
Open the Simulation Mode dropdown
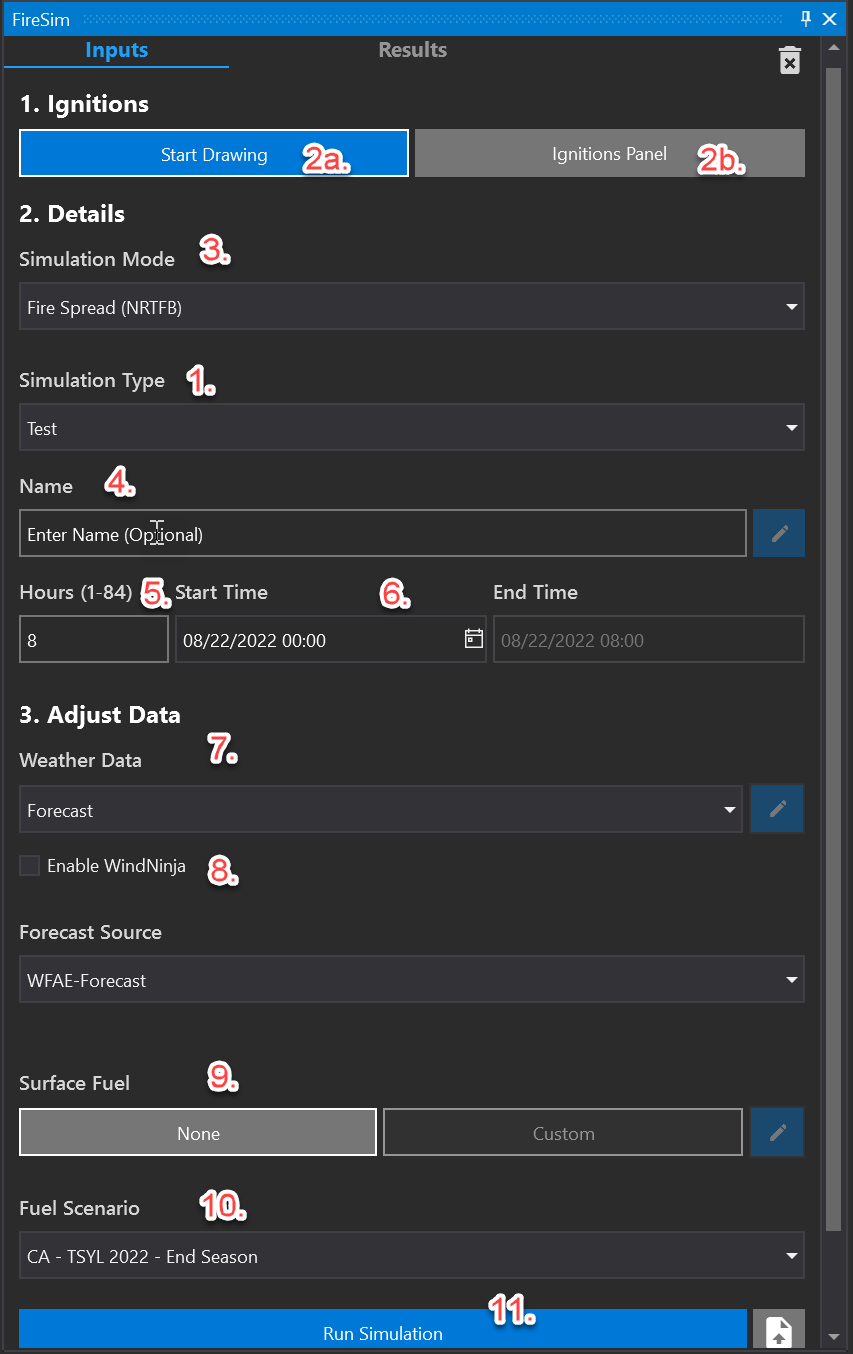[411, 307]
